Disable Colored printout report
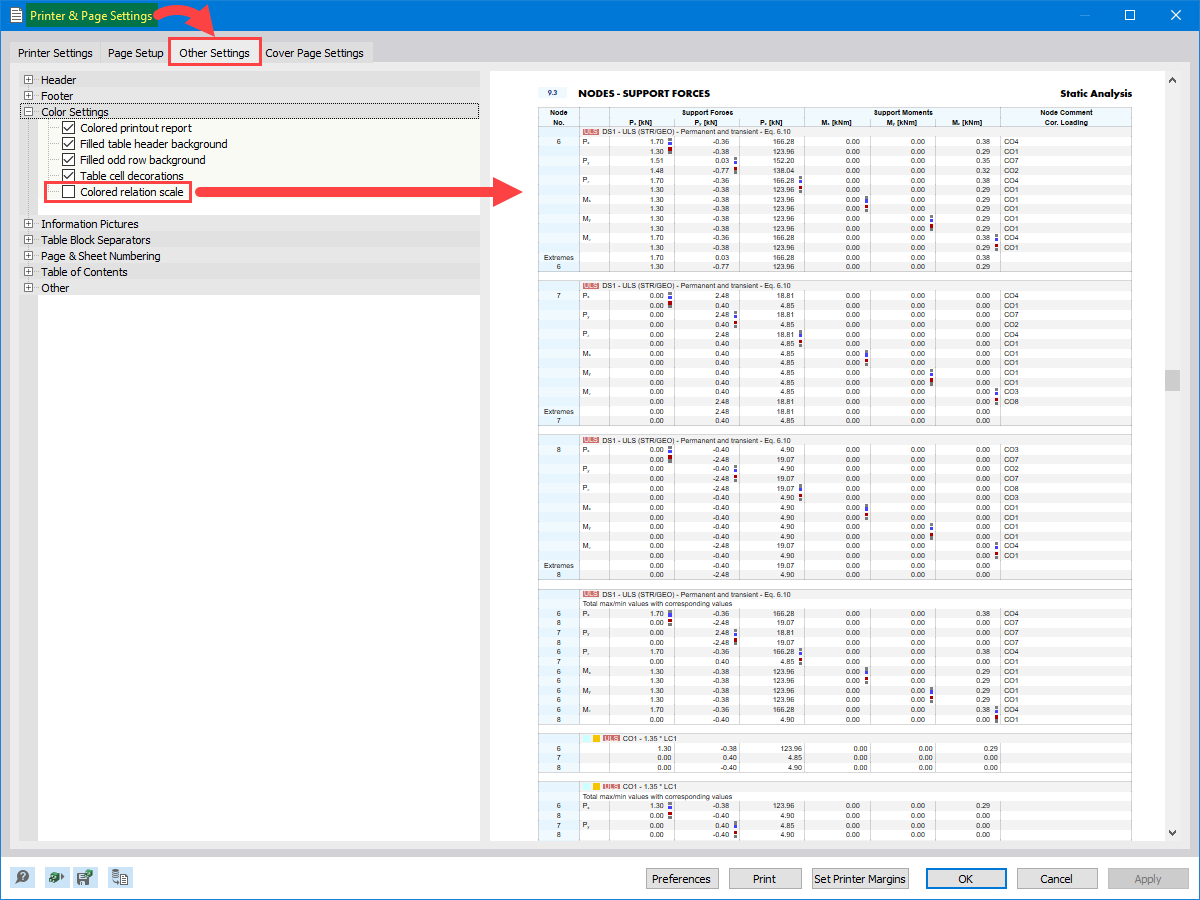 coord(67,128)
